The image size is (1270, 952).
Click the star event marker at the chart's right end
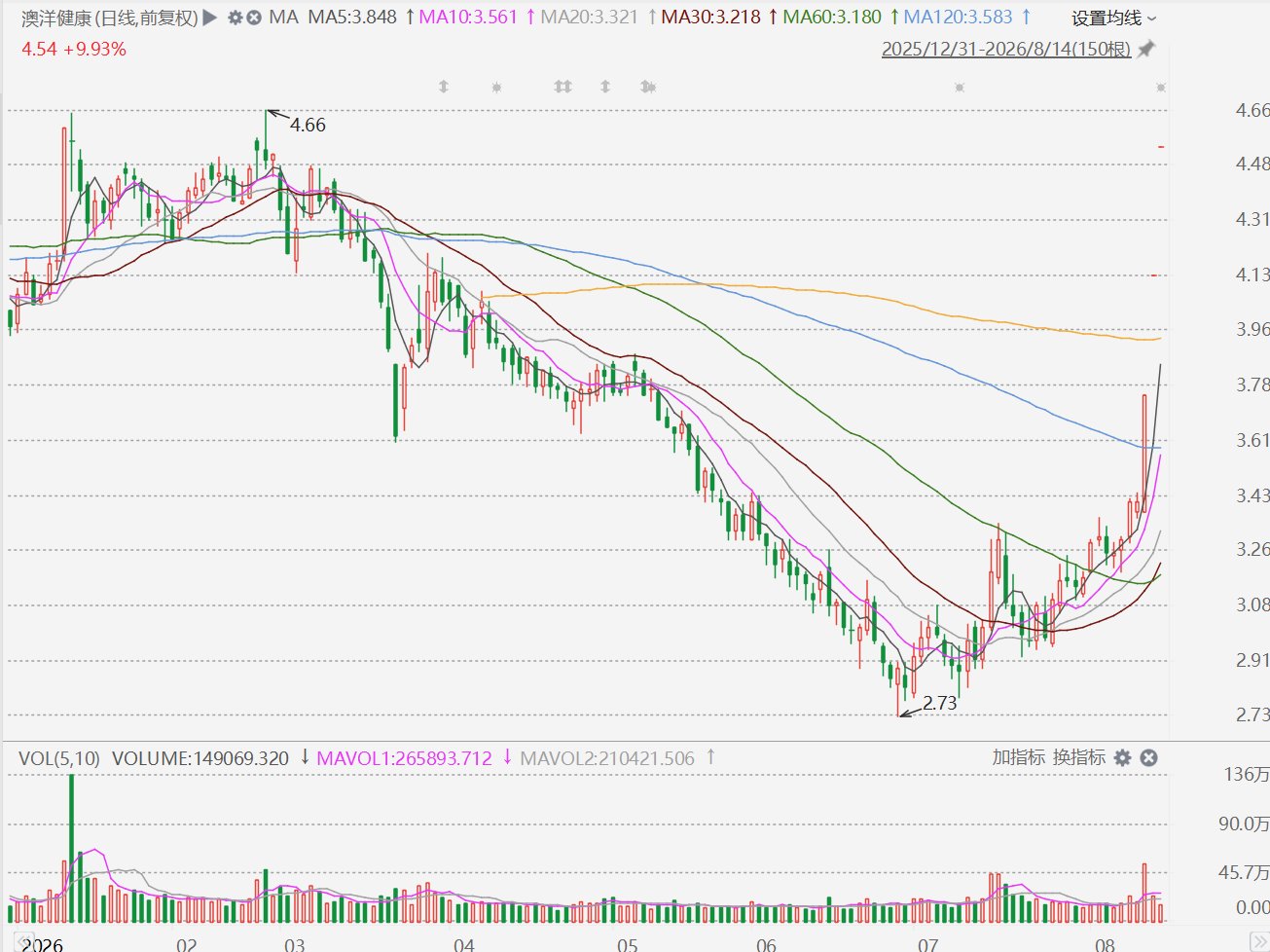[x=1160, y=88]
